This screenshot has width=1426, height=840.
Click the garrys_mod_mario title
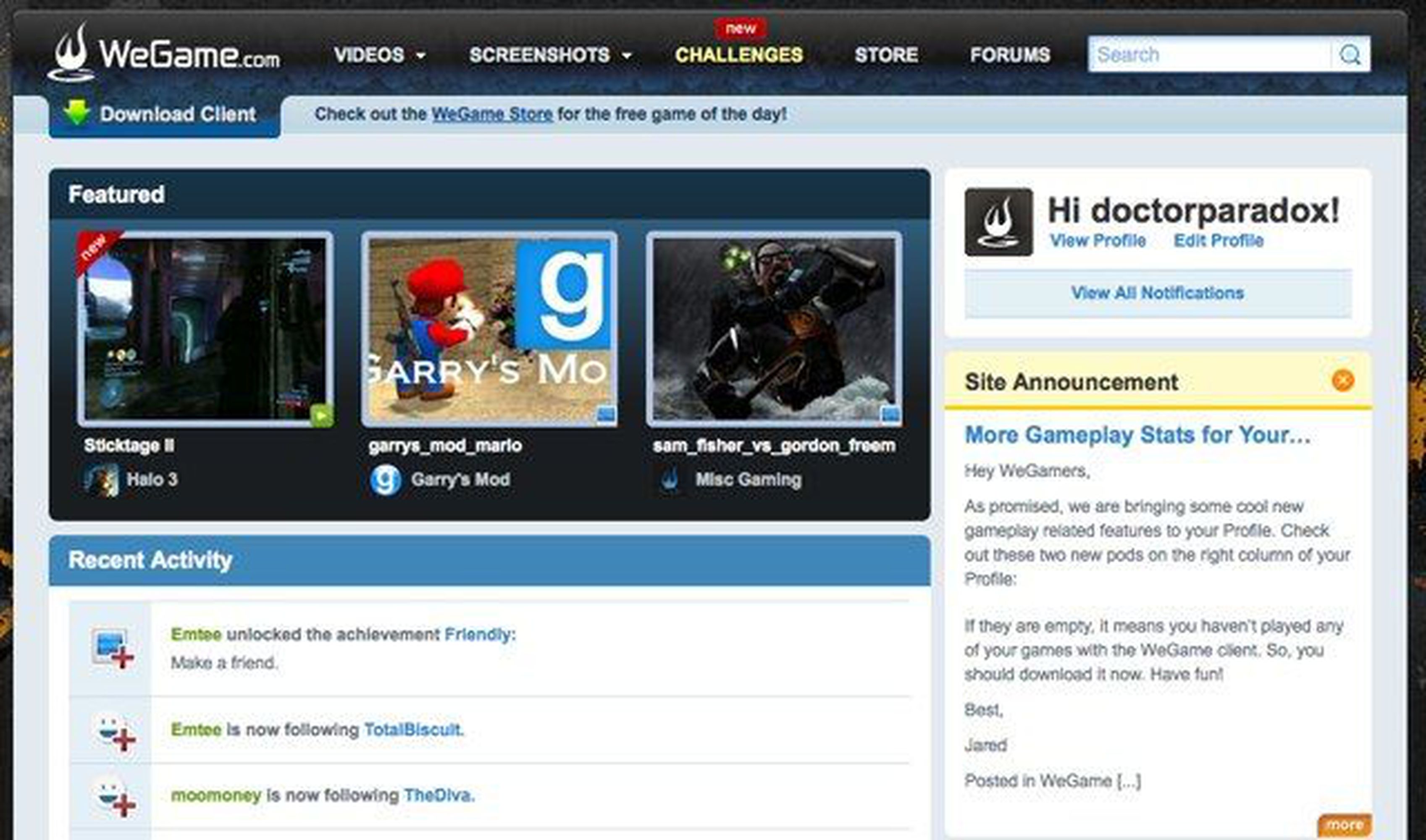pos(445,446)
